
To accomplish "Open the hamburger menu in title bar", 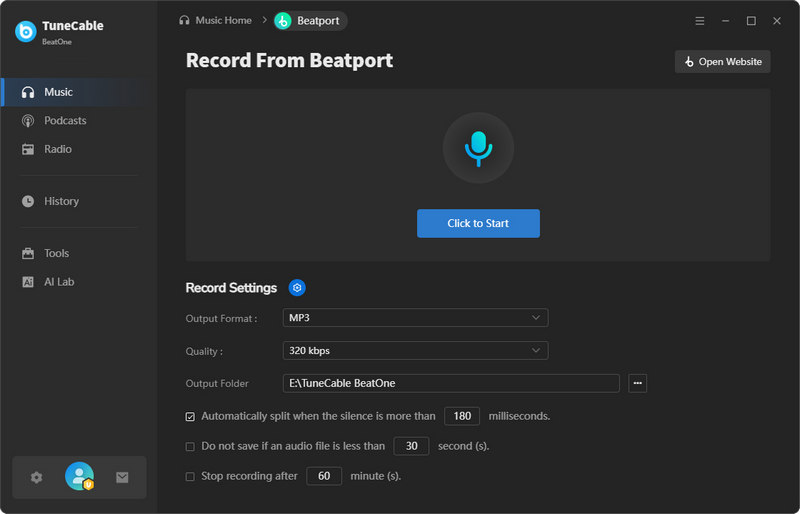I will (x=699, y=21).
